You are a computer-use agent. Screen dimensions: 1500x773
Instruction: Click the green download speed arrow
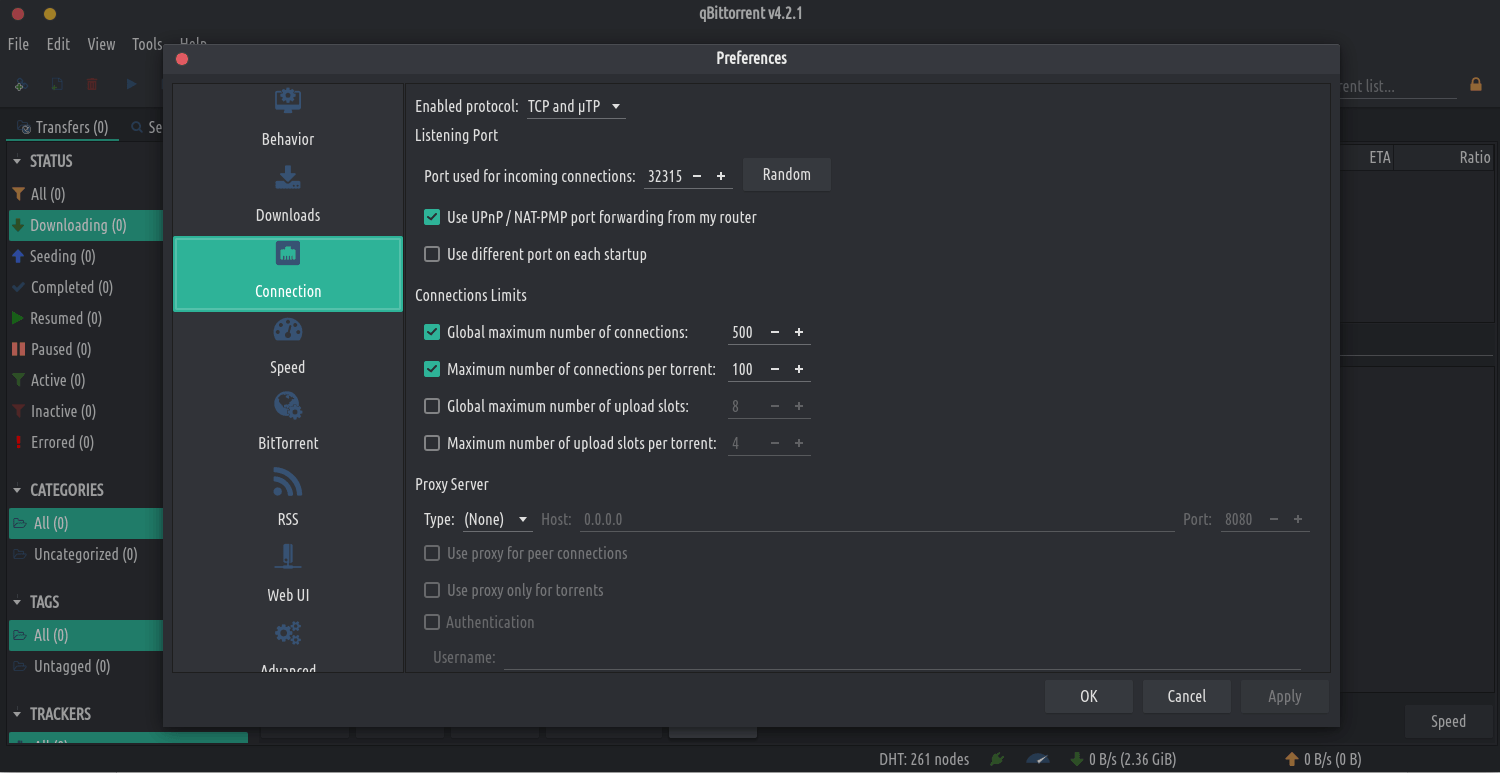point(1077,759)
